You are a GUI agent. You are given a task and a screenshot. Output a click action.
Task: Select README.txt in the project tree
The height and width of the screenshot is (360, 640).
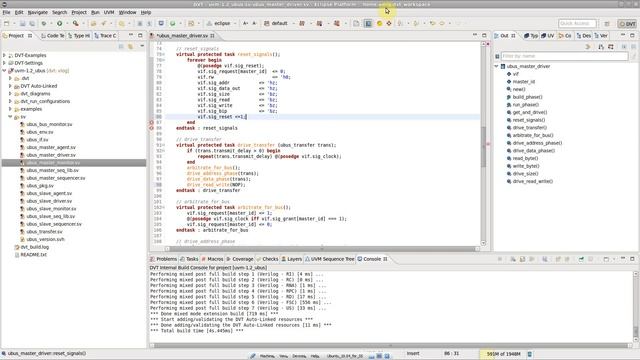[33, 255]
